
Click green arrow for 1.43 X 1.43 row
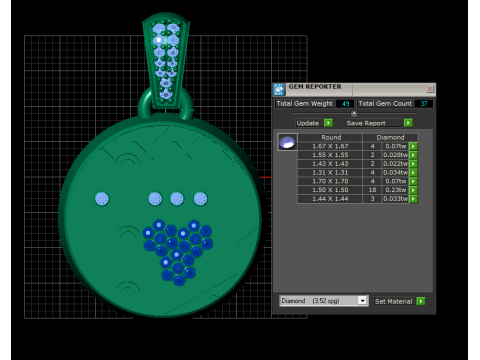pos(413,164)
